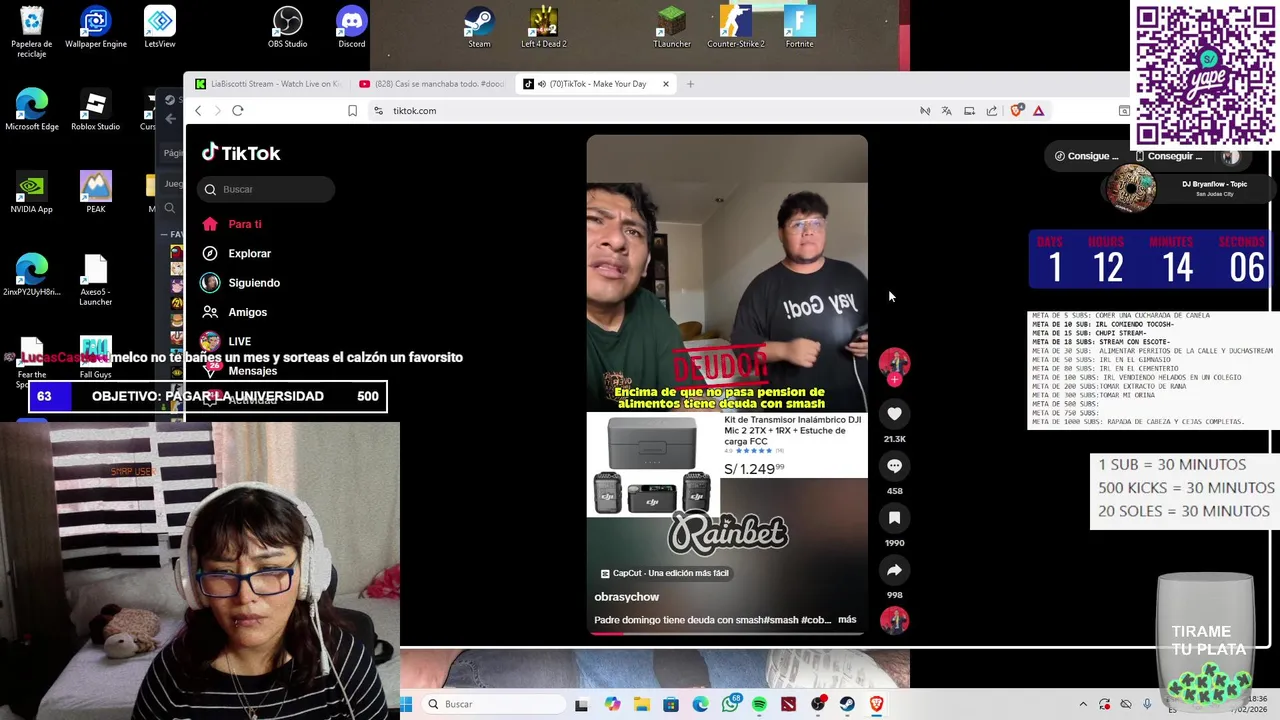Open Brave browser in the taskbar
This screenshot has height=720, width=1280.
pyautogui.click(x=877, y=704)
